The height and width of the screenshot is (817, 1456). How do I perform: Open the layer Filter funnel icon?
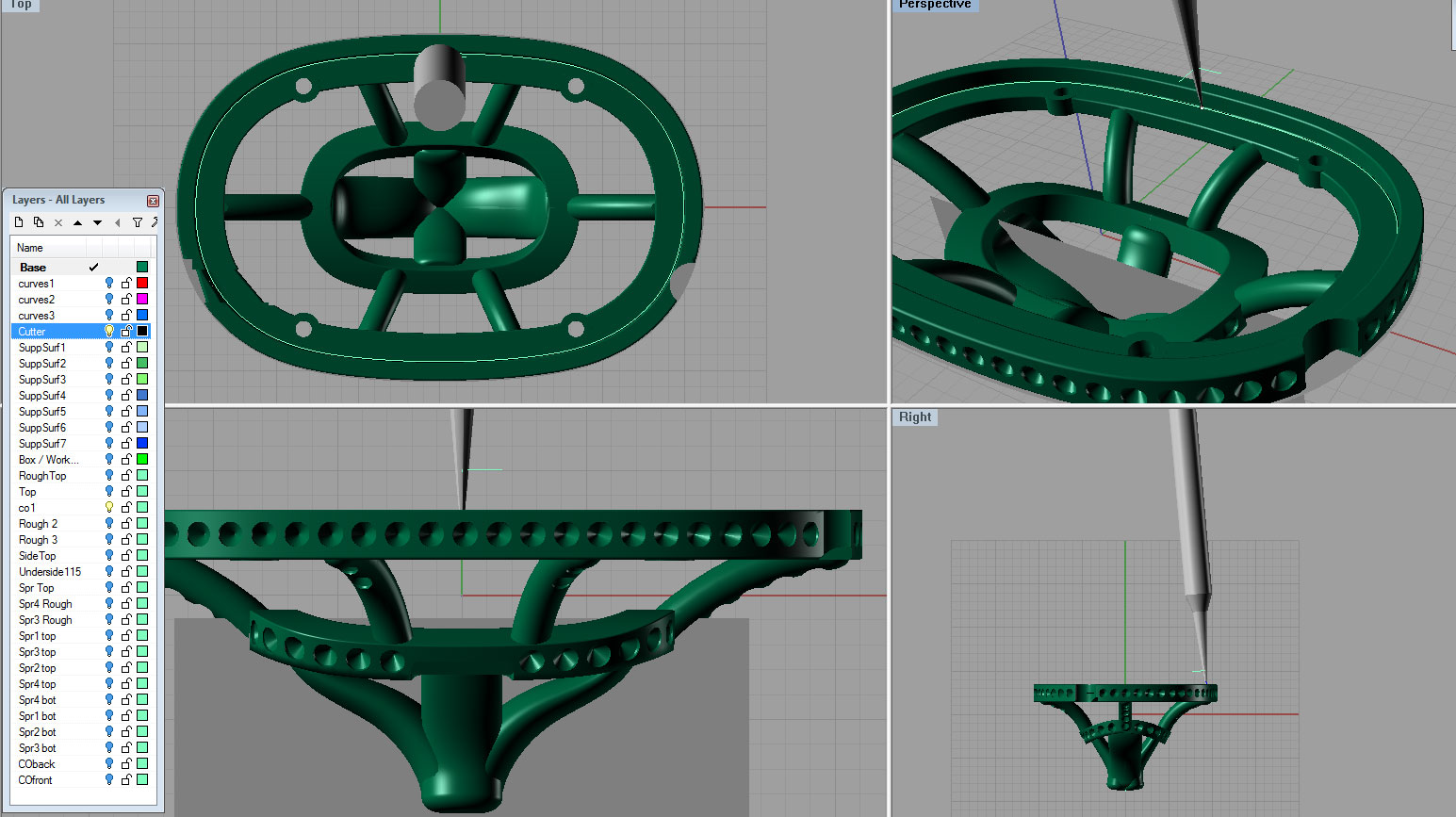(x=138, y=223)
